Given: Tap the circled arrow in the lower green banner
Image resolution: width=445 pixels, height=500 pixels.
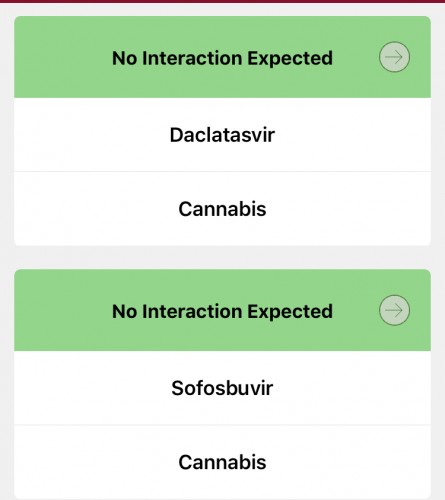Looking at the screenshot, I should click(x=394, y=310).
